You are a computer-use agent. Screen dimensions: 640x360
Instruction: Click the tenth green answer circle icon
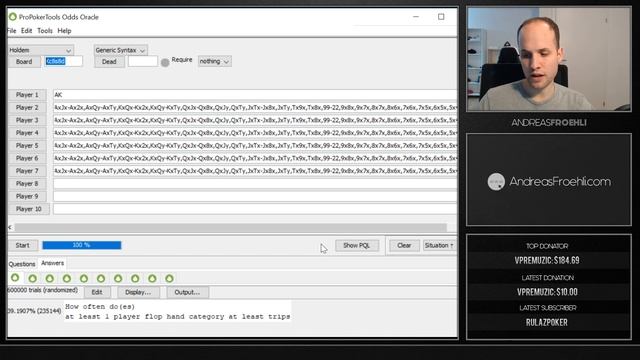coord(169,278)
